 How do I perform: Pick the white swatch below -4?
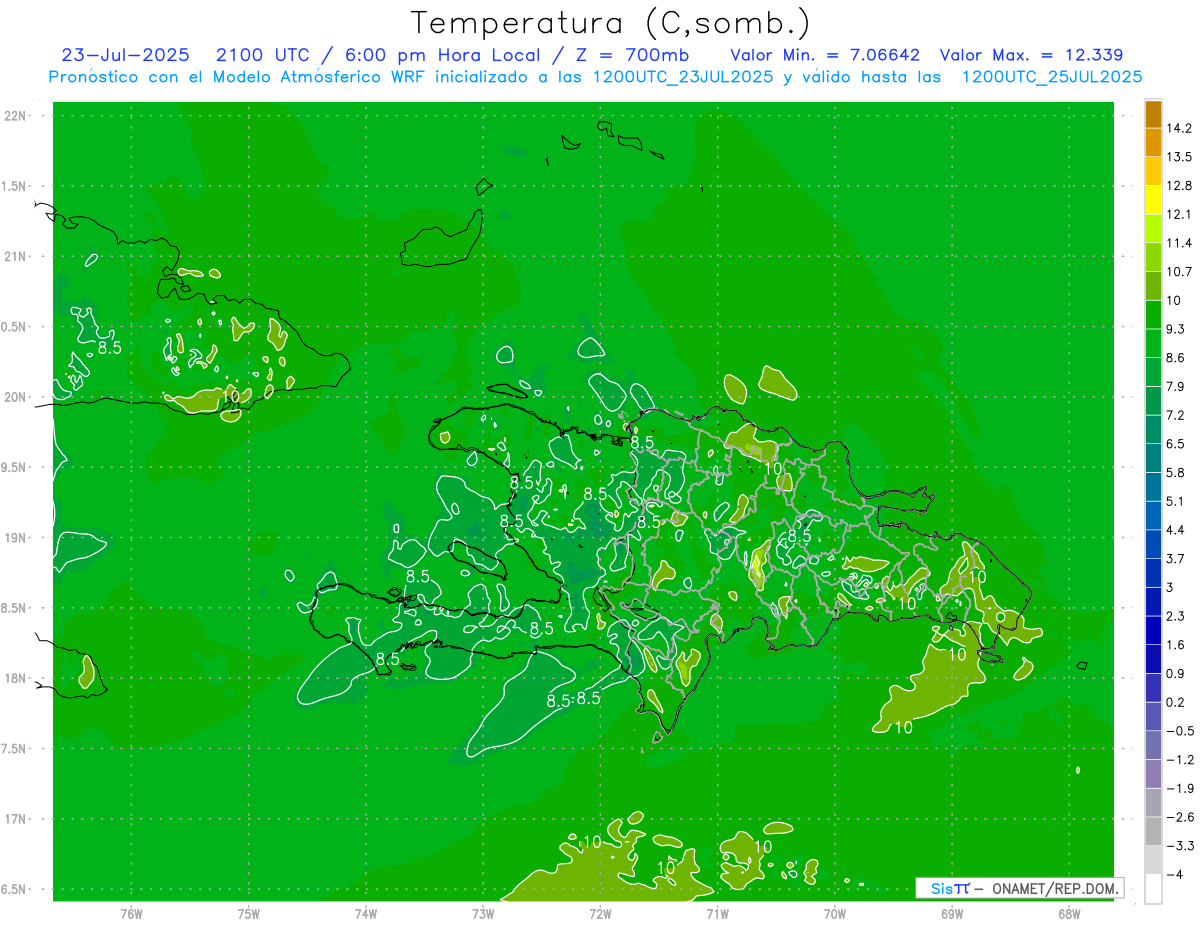pyautogui.click(x=1153, y=889)
